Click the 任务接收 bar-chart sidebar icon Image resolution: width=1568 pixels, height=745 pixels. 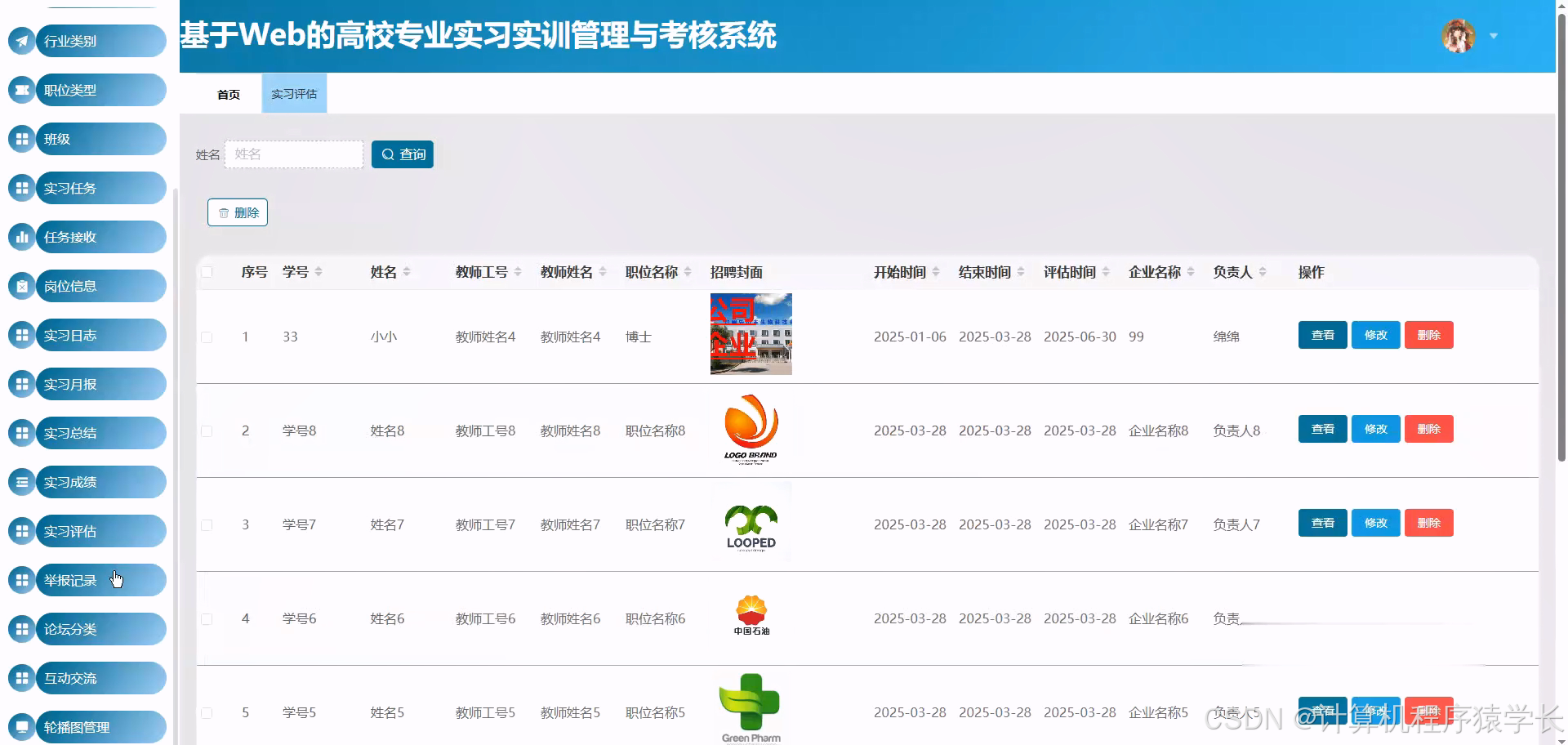pyautogui.click(x=21, y=237)
